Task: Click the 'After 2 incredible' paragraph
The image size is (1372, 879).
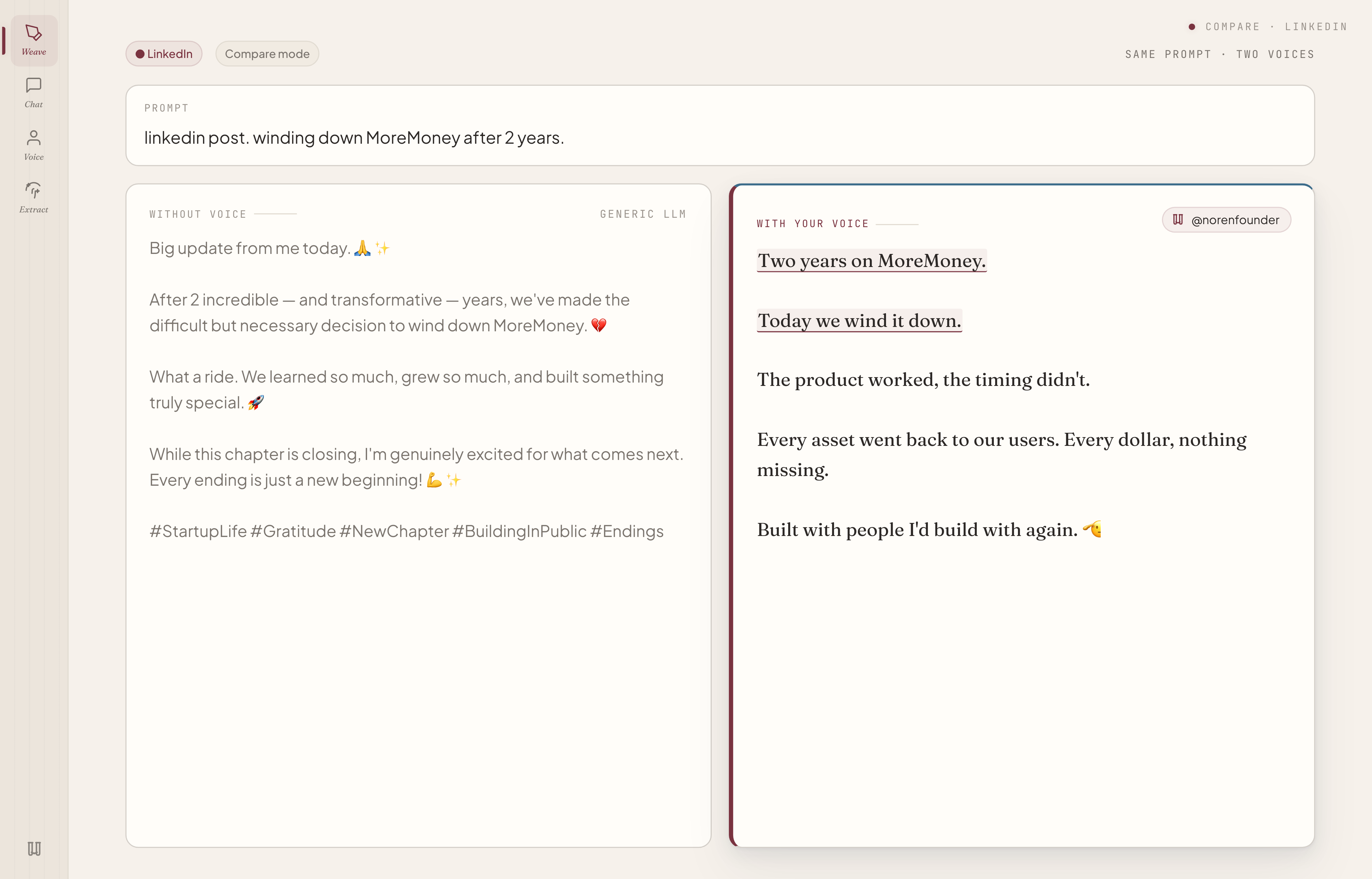Action: click(390, 313)
